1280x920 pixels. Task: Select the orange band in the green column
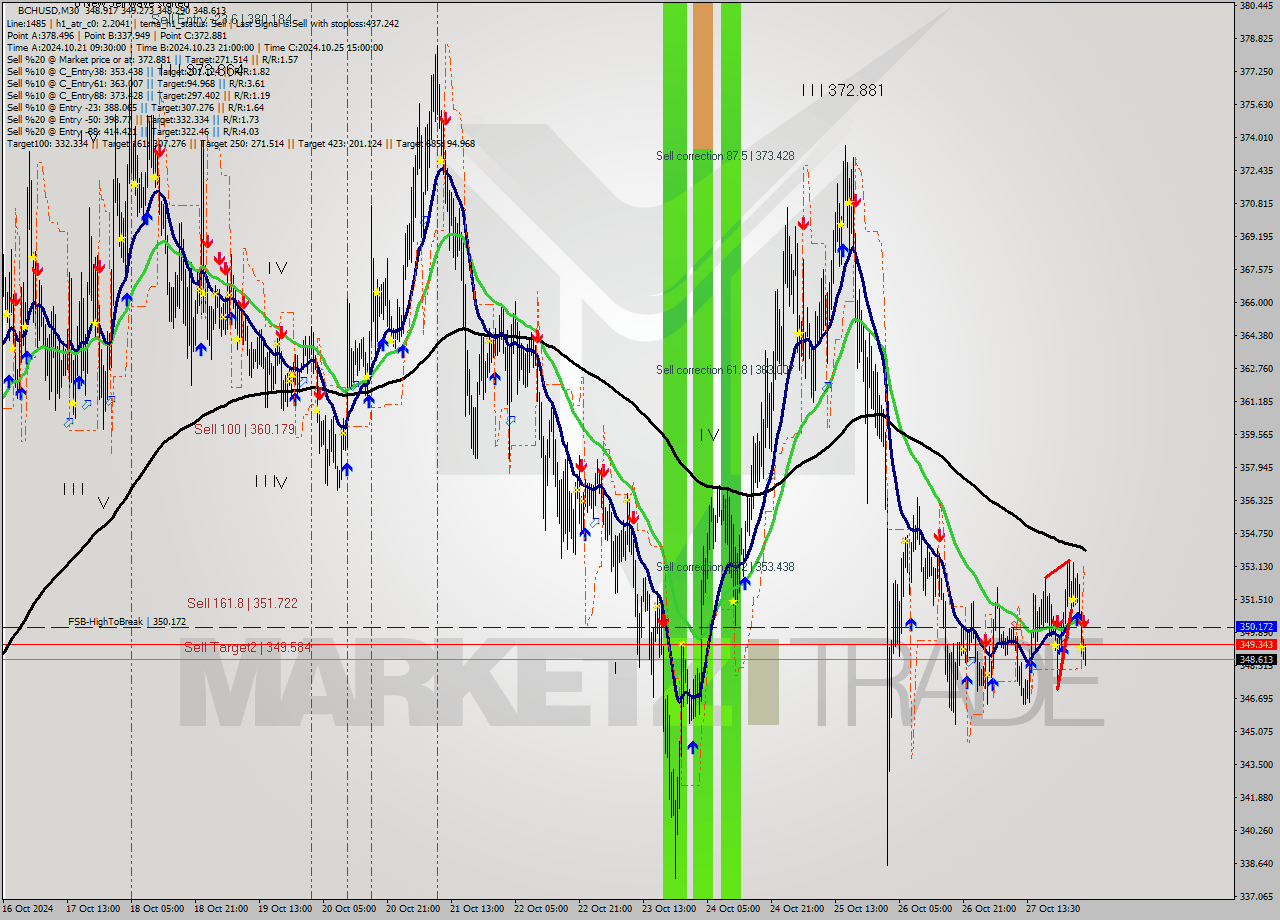[x=703, y=77]
